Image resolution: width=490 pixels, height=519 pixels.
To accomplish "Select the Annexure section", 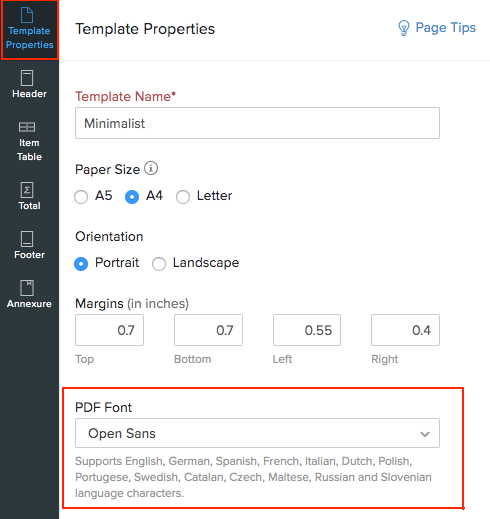I will point(29,294).
